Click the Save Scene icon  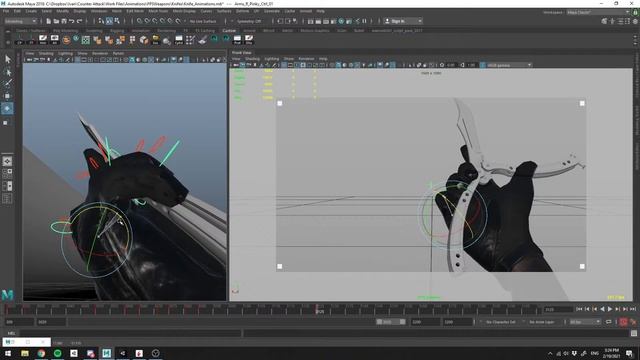[64, 21]
